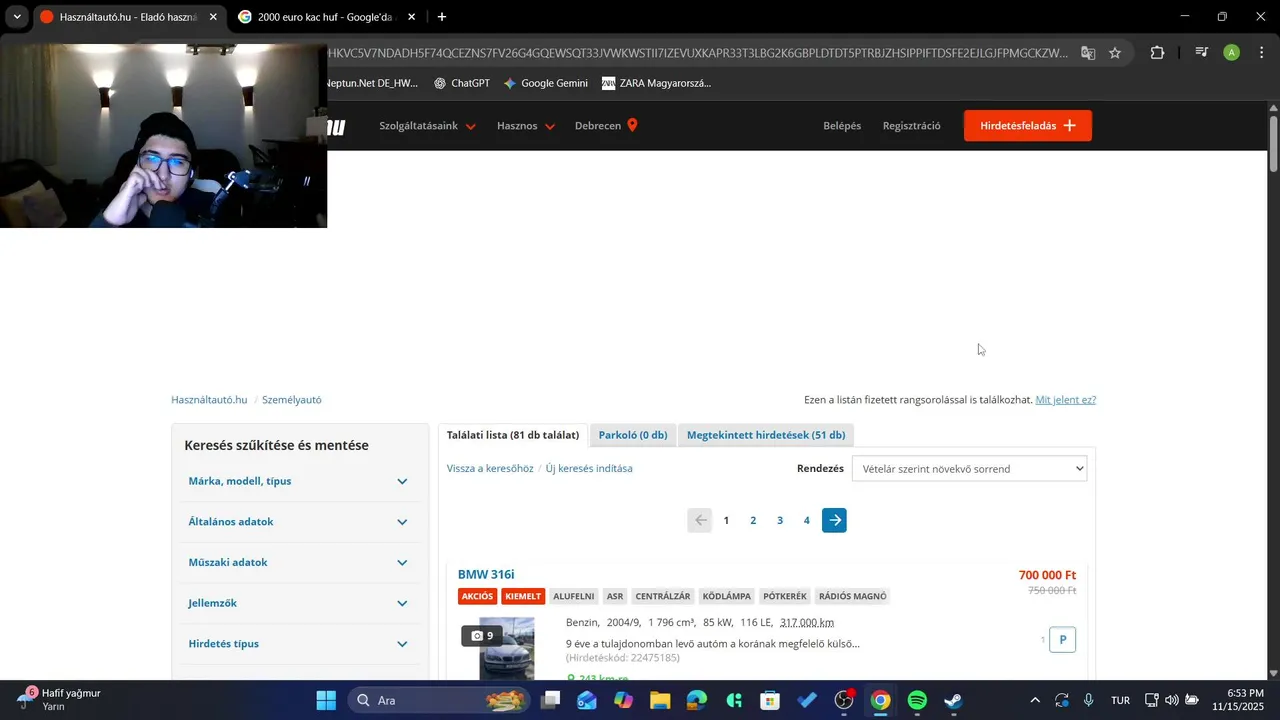Click the Debrecen location pin
This screenshot has width=1280, height=720.
tap(632, 125)
